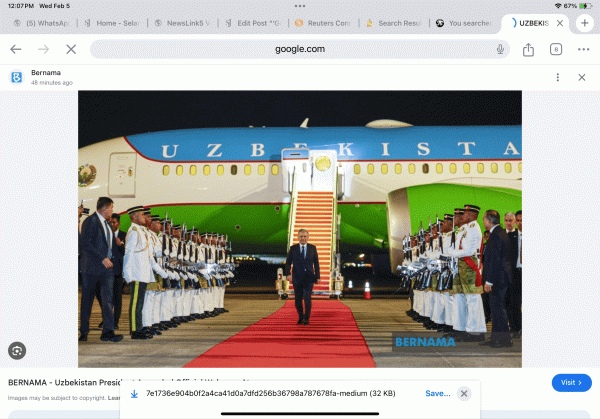
Task: Tap the Google Lens icon on image
Action: (x=17, y=350)
